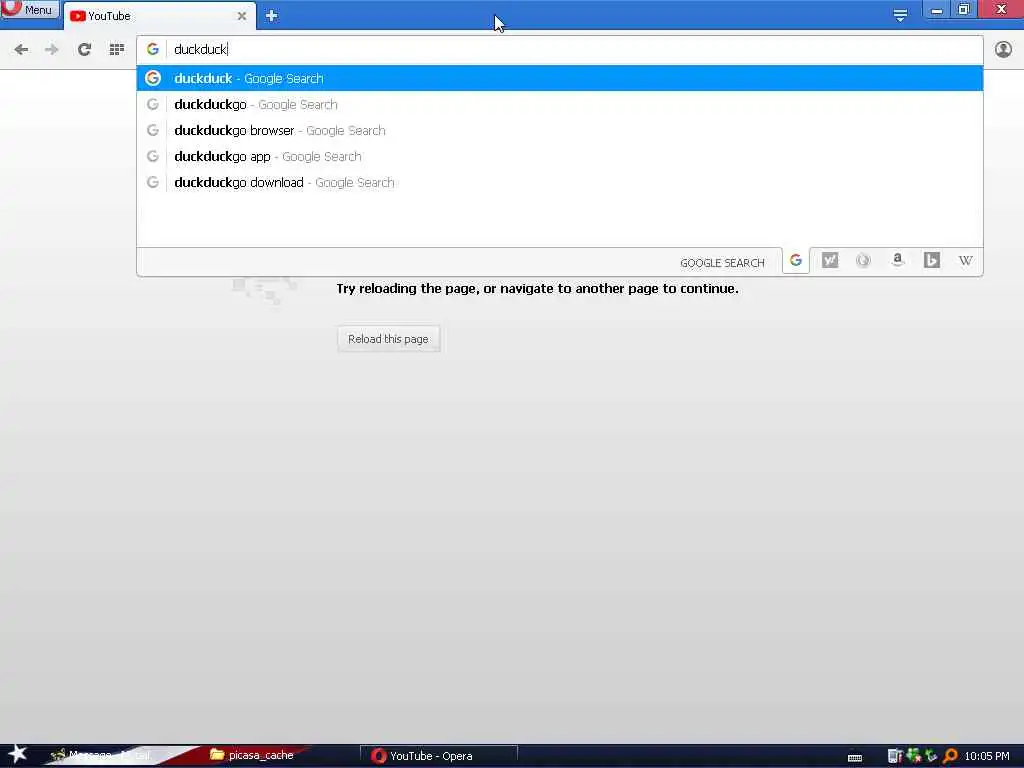Select 'duckduckgo - Google Search' suggestion
This screenshot has height=768, width=1024.
pos(560,104)
